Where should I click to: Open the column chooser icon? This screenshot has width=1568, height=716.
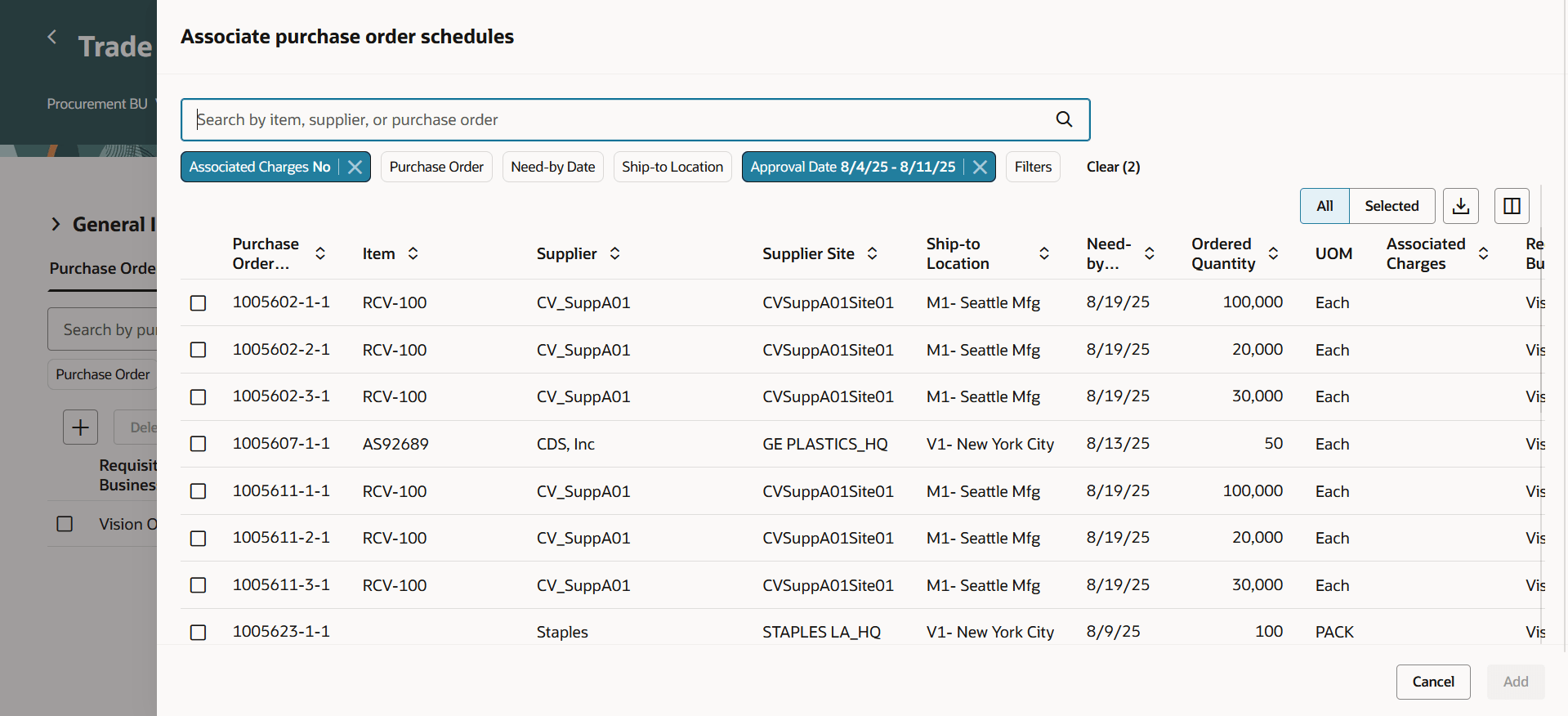(x=1512, y=206)
